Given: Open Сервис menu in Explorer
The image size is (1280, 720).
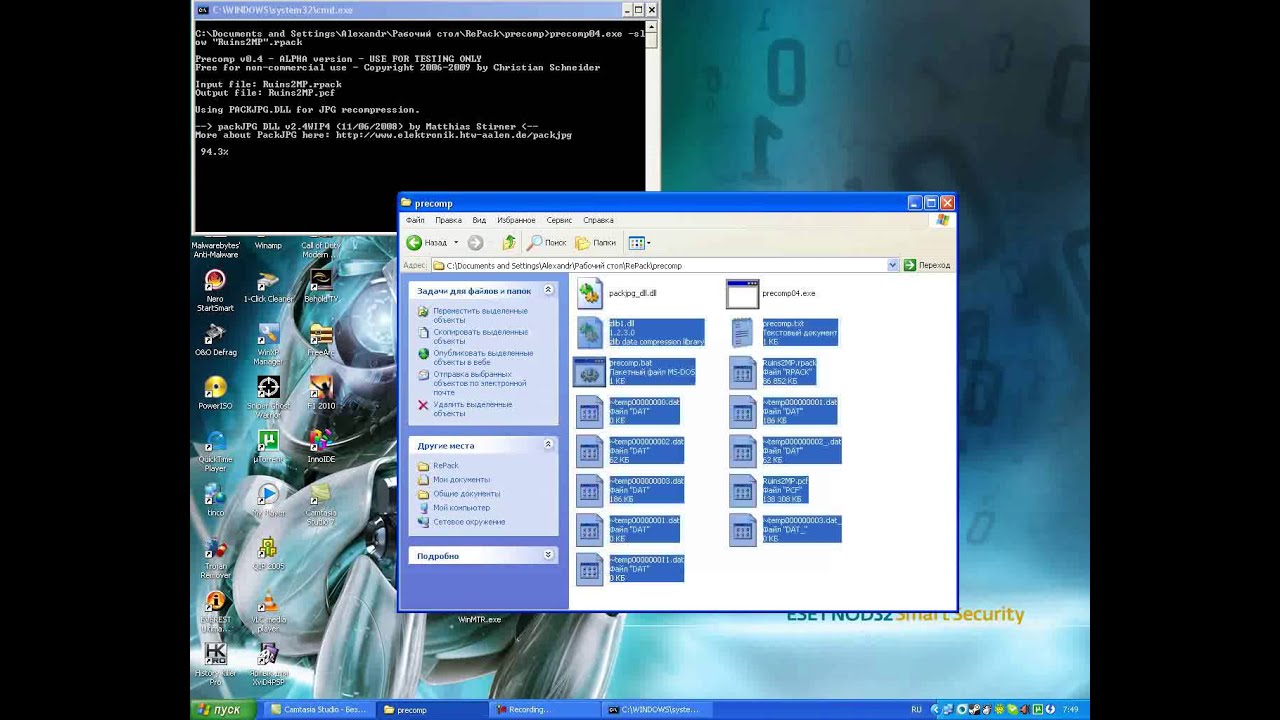Looking at the screenshot, I should (559, 220).
